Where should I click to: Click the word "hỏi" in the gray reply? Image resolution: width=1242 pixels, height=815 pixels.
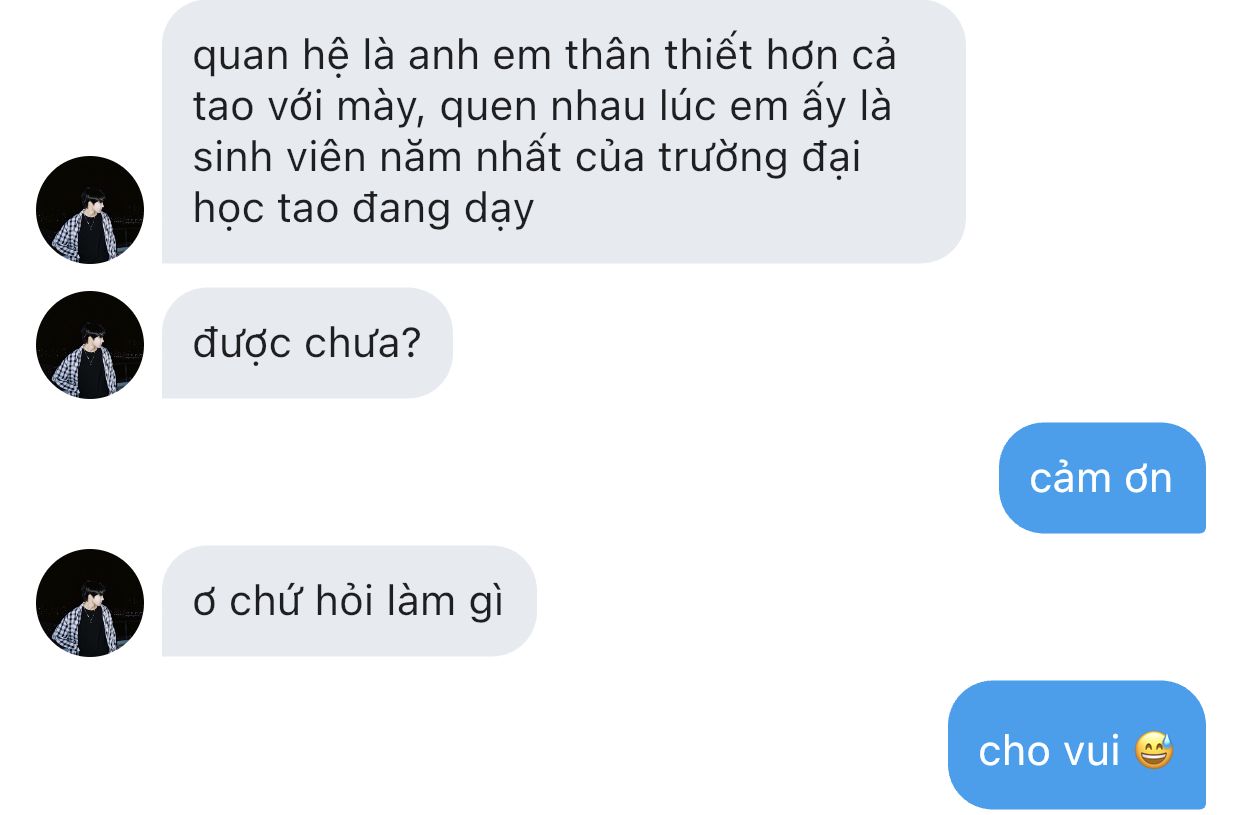(344, 601)
